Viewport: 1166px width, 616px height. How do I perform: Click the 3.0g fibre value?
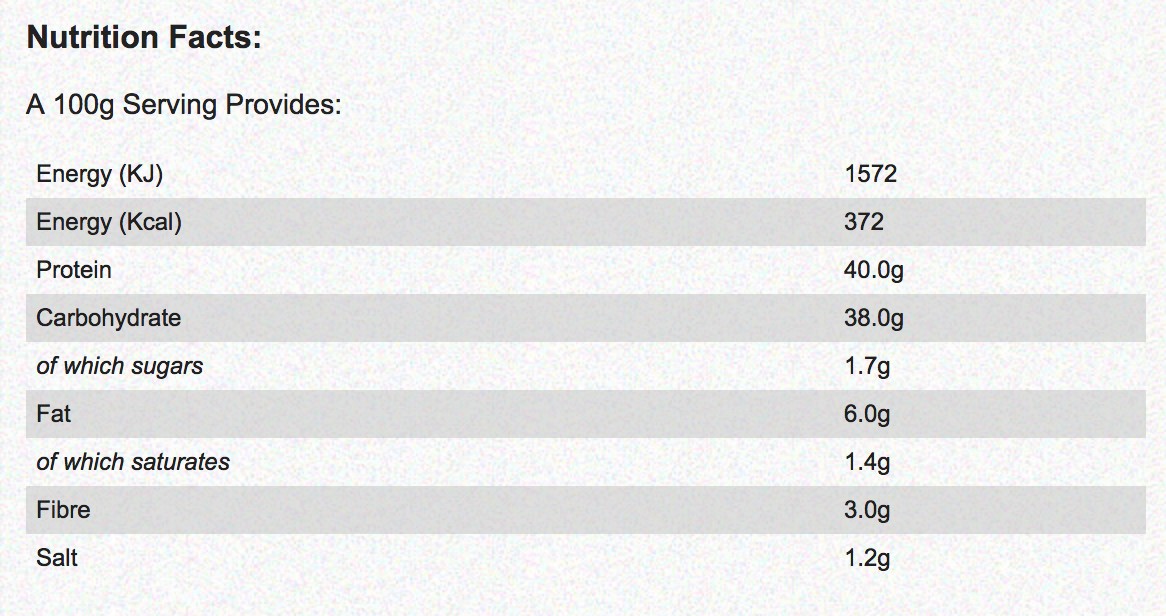click(867, 510)
